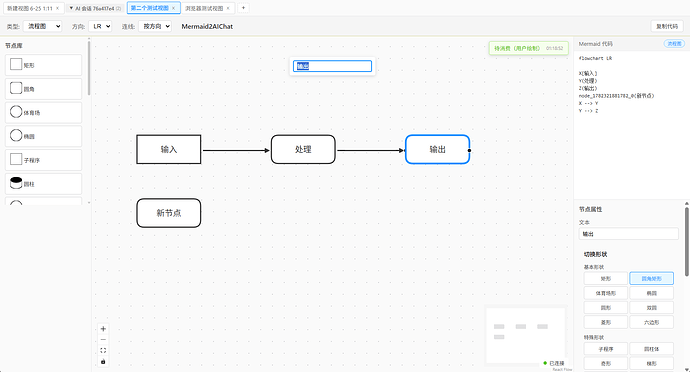Click the fit view canvas control
Viewport: 690px width, 372px height.
pyautogui.click(x=103, y=350)
